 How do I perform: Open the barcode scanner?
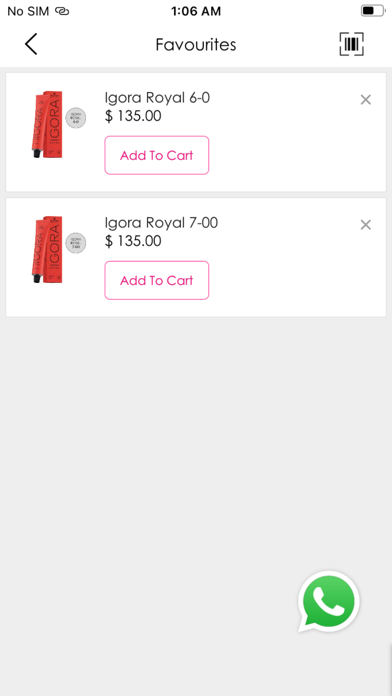[352, 44]
